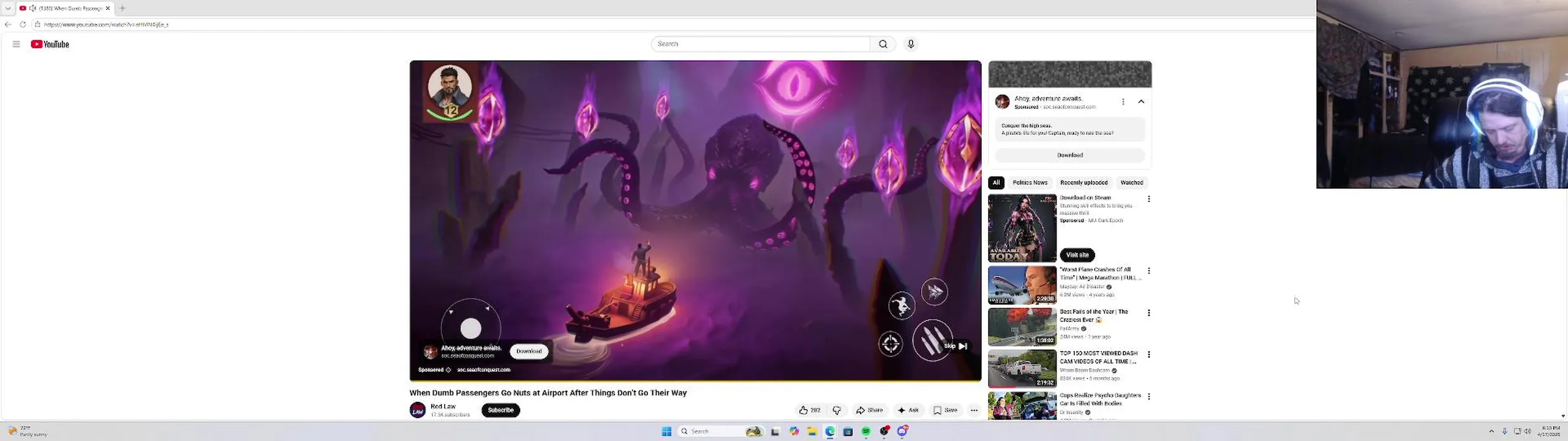Click Download in the sidebar ad panel

coord(1070,155)
